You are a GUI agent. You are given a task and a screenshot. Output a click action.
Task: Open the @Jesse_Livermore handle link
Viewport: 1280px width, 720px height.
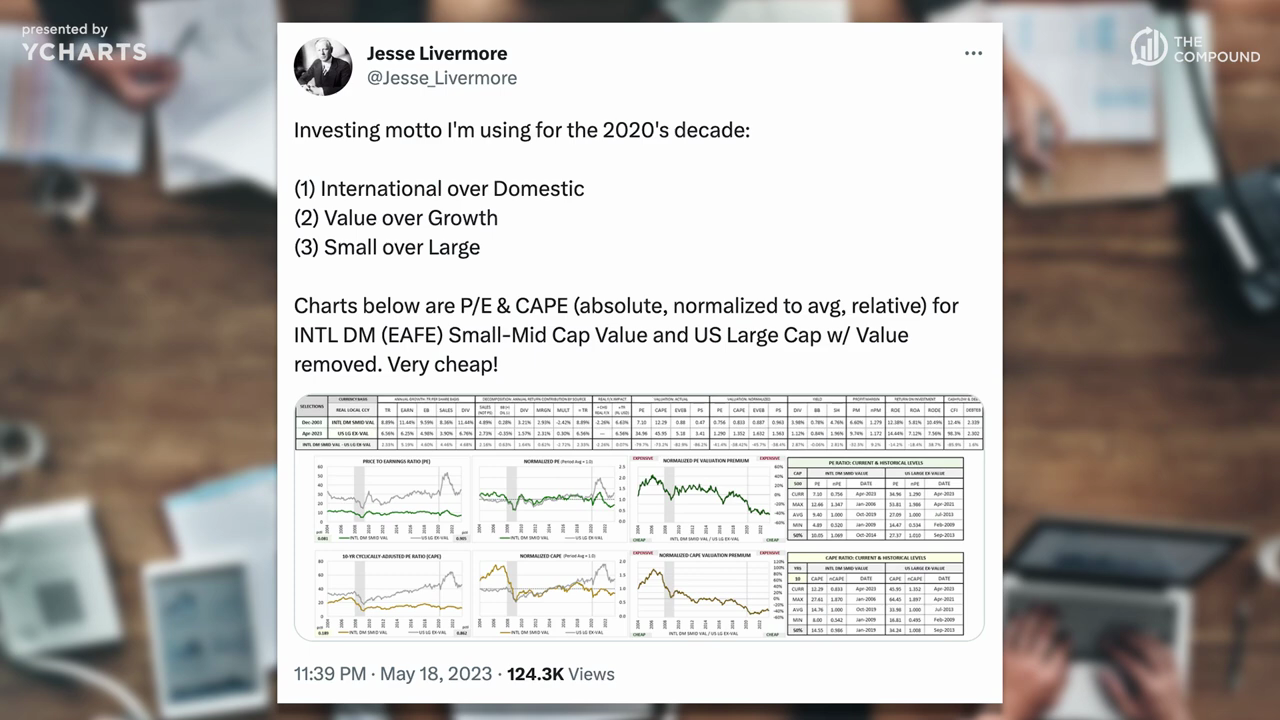[442, 78]
